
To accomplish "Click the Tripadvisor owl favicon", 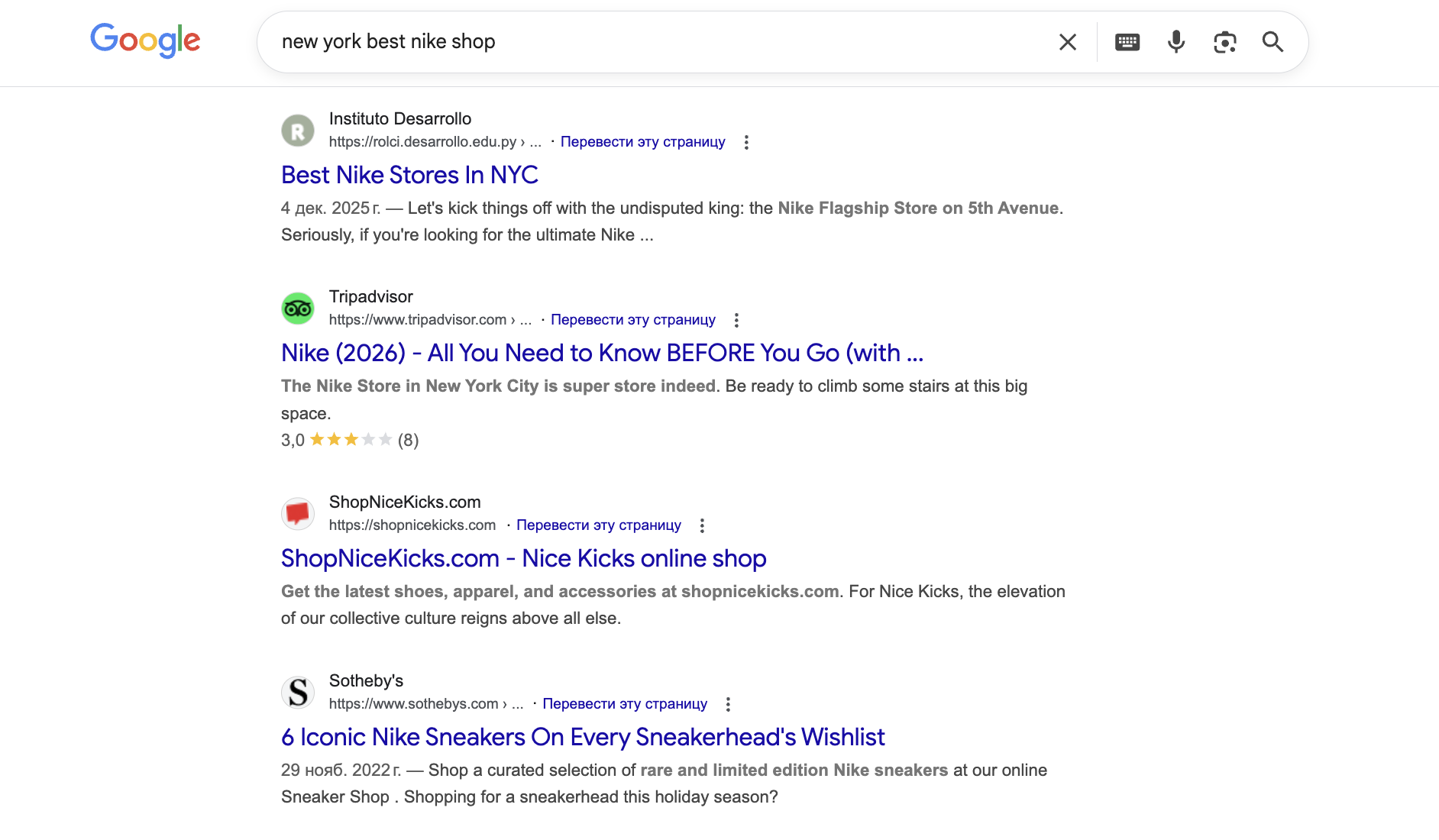I will click(x=298, y=308).
